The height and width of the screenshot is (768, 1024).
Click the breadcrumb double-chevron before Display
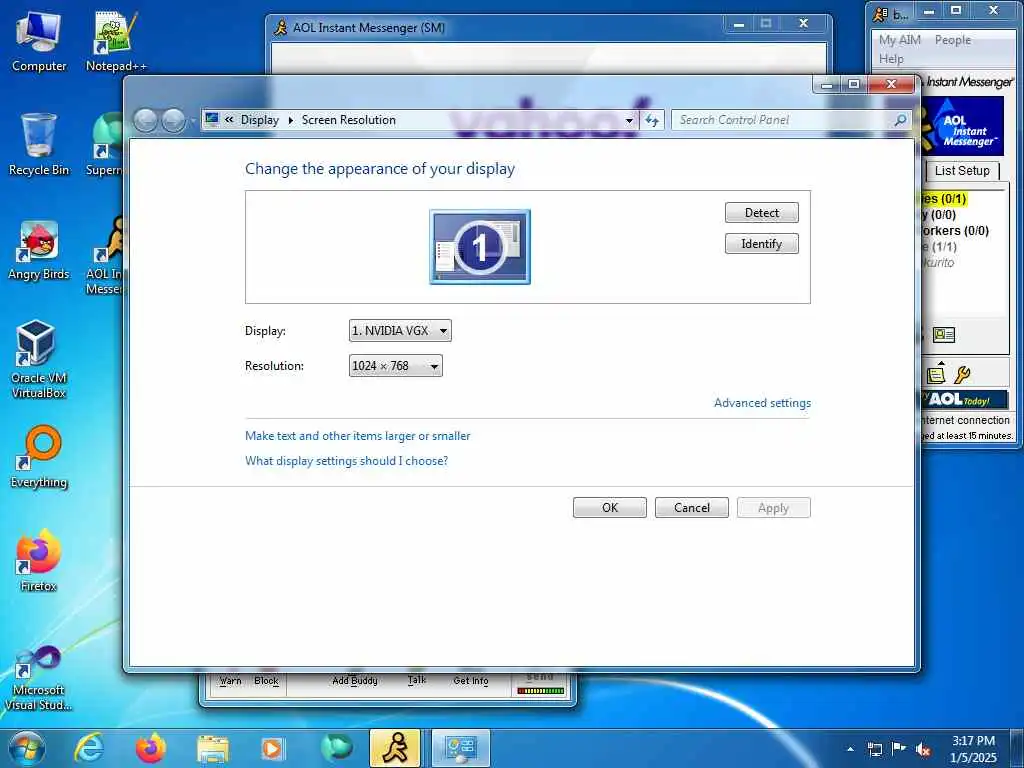[x=229, y=120]
